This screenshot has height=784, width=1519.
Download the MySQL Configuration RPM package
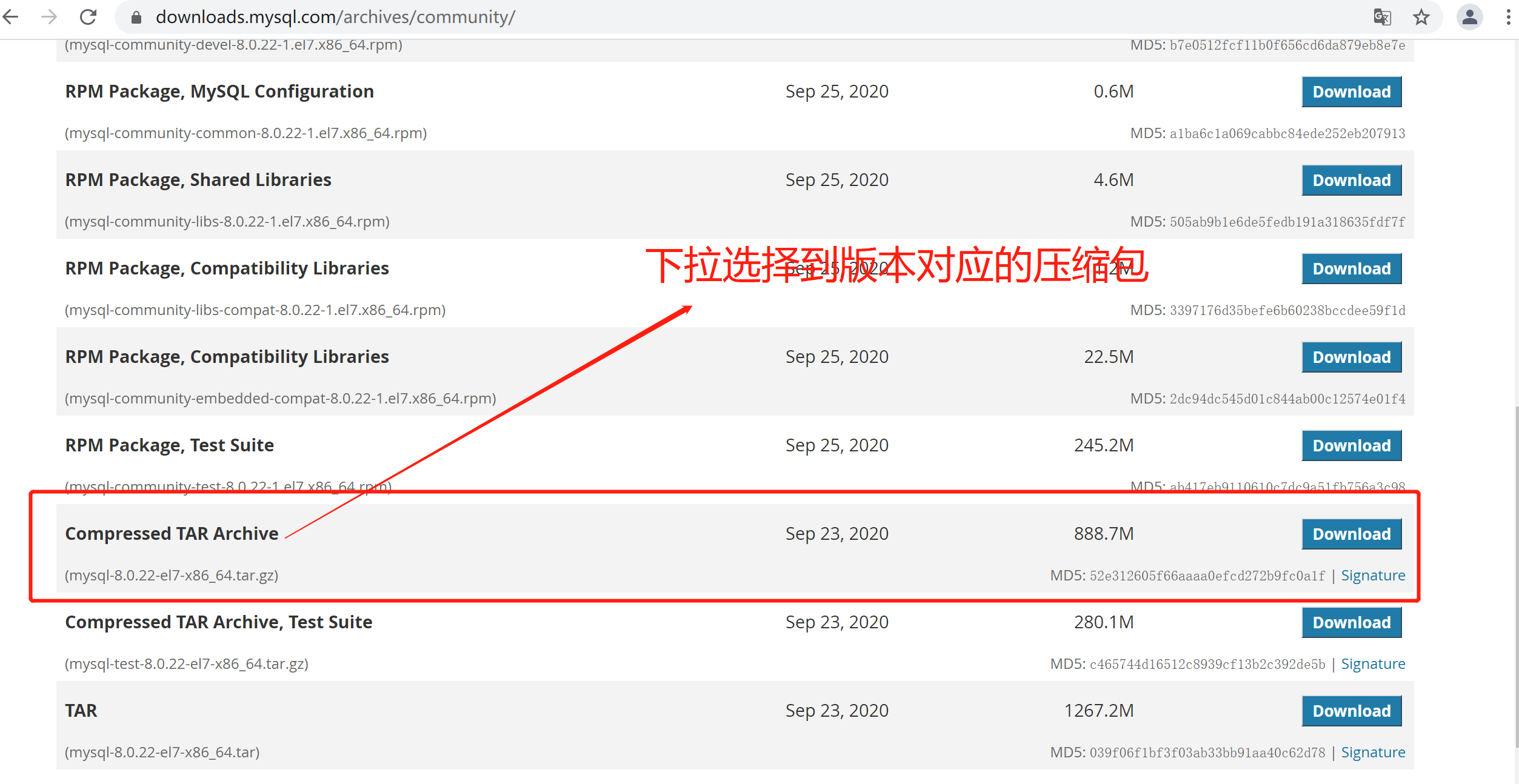1351,92
